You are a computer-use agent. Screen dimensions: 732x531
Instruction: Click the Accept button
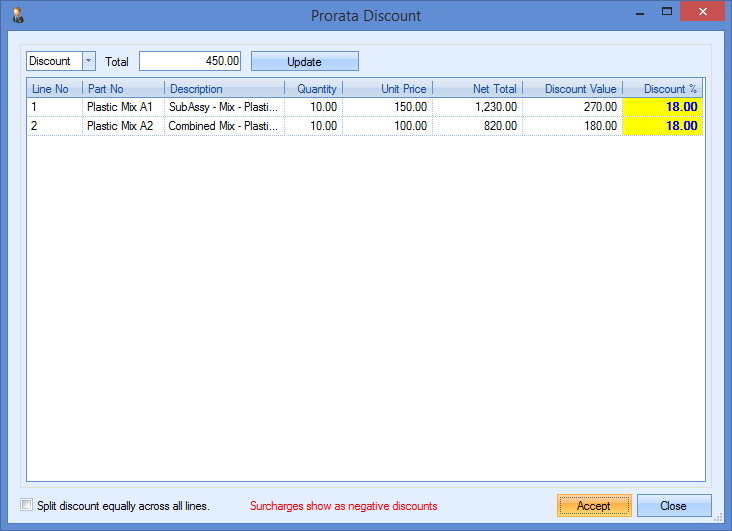point(593,505)
